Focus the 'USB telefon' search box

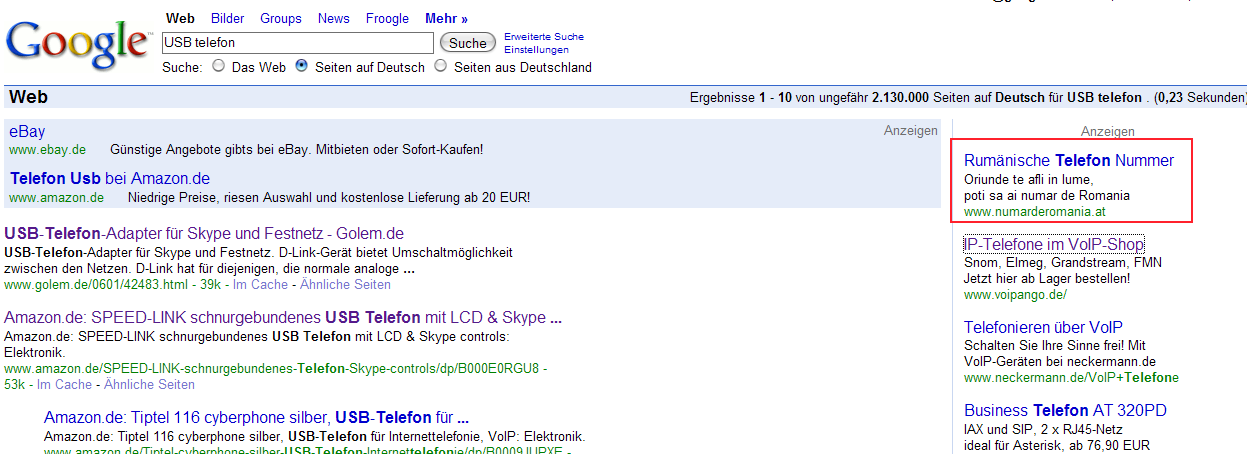(298, 43)
